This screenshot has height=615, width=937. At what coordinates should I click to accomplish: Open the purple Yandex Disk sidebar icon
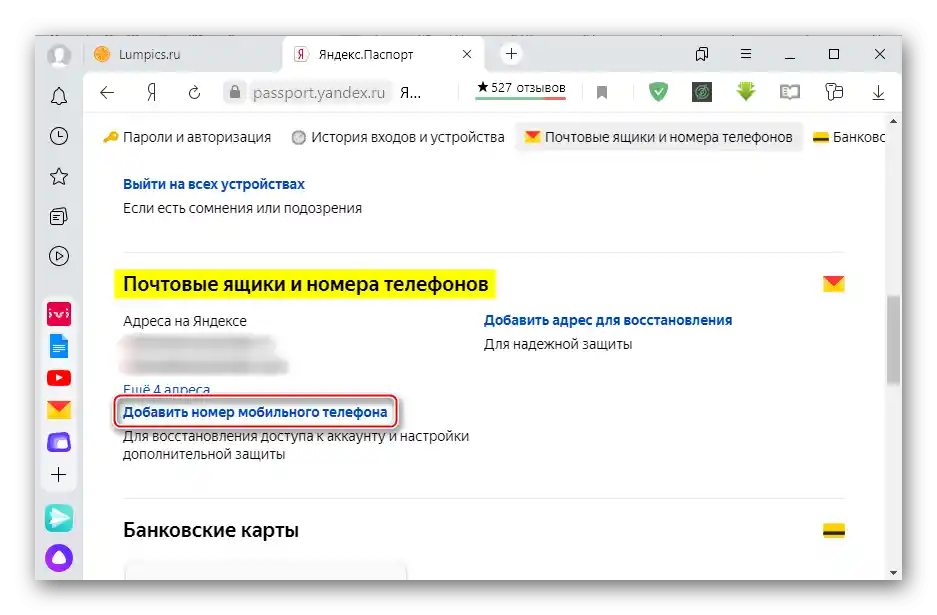coord(59,442)
